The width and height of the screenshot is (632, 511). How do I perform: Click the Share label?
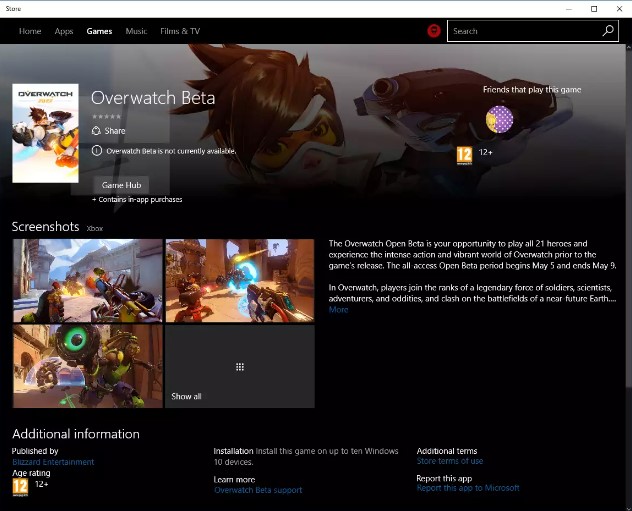[115, 131]
